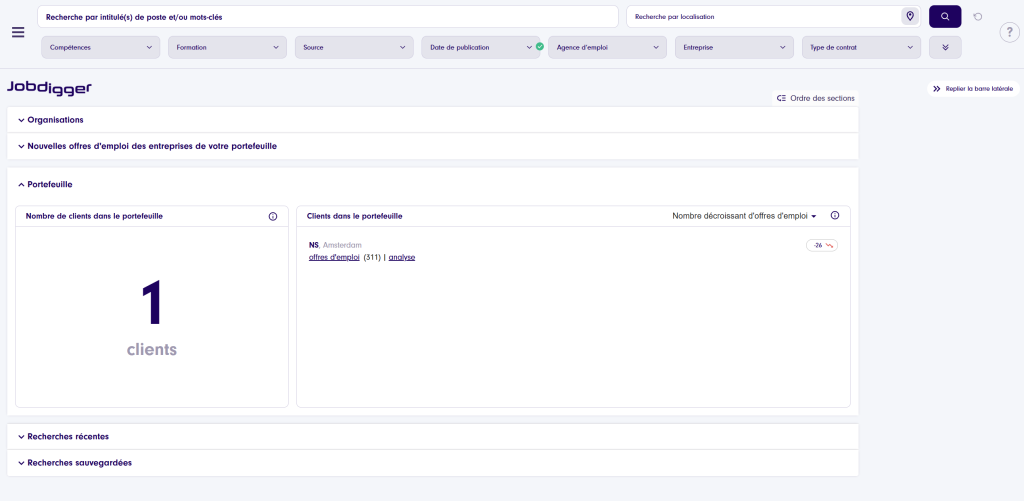Viewport: 1024px width, 501px height.
Task: Collapse the Portefeuille section
Action: click(x=49, y=185)
